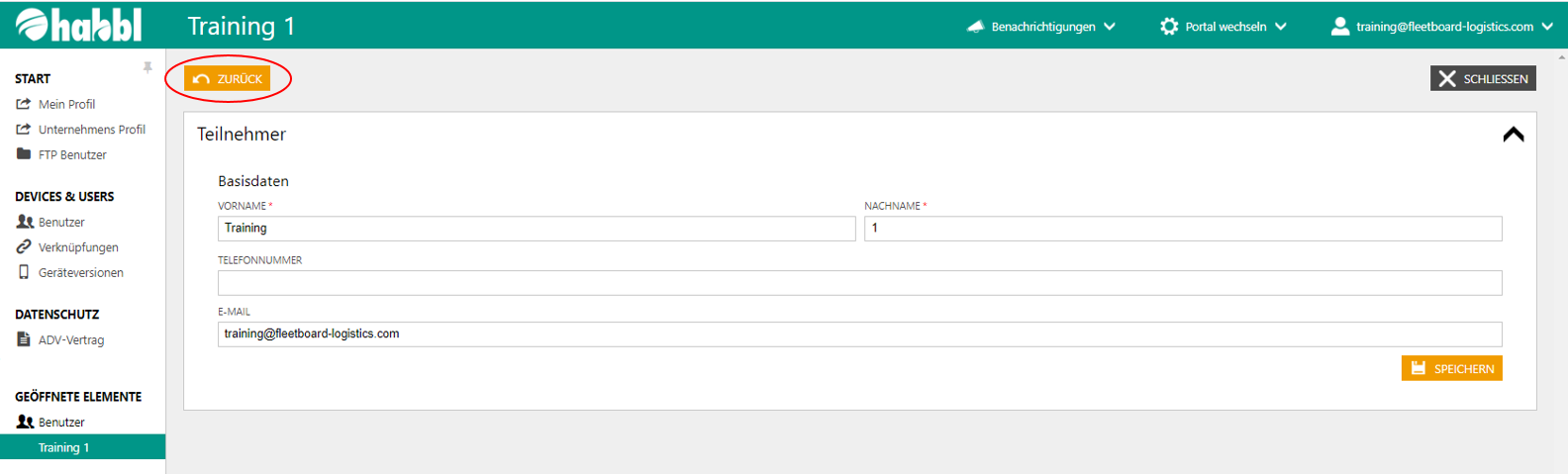This screenshot has height=474, width=1568.
Task: Click into the Telefonnummer input field
Action: click(859, 283)
